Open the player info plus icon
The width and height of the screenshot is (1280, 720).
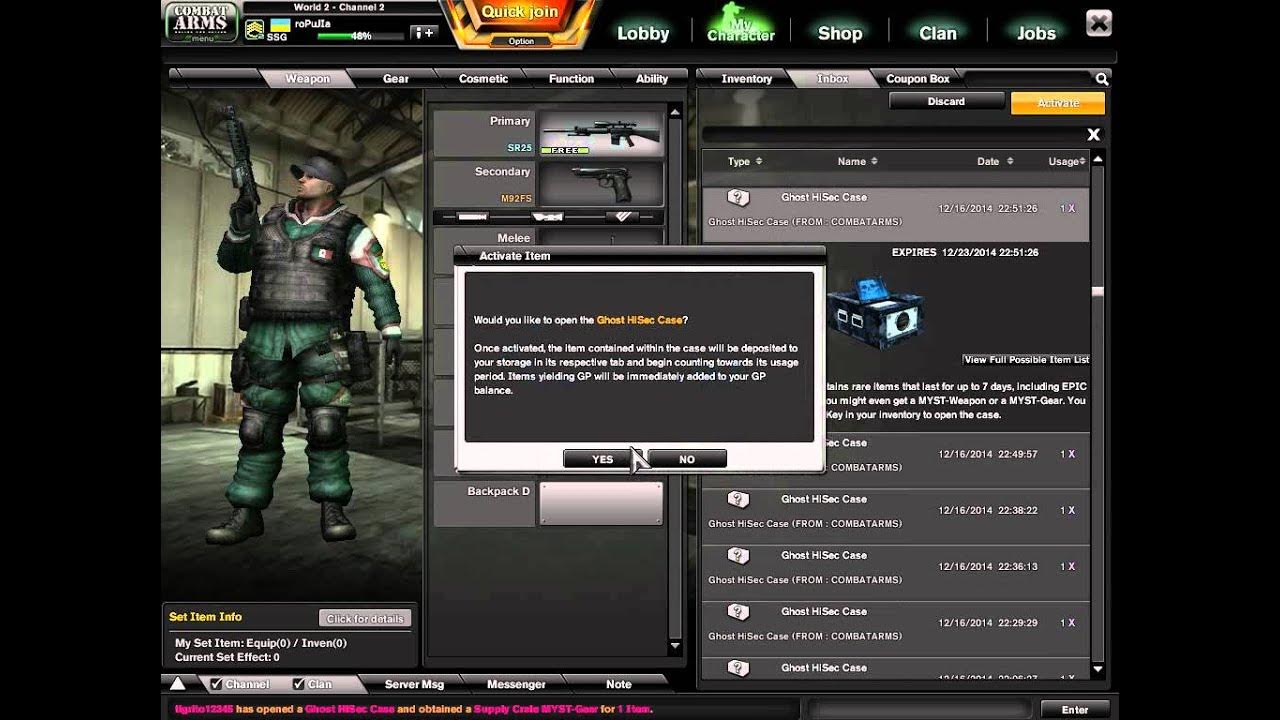click(x=424, y=33)
